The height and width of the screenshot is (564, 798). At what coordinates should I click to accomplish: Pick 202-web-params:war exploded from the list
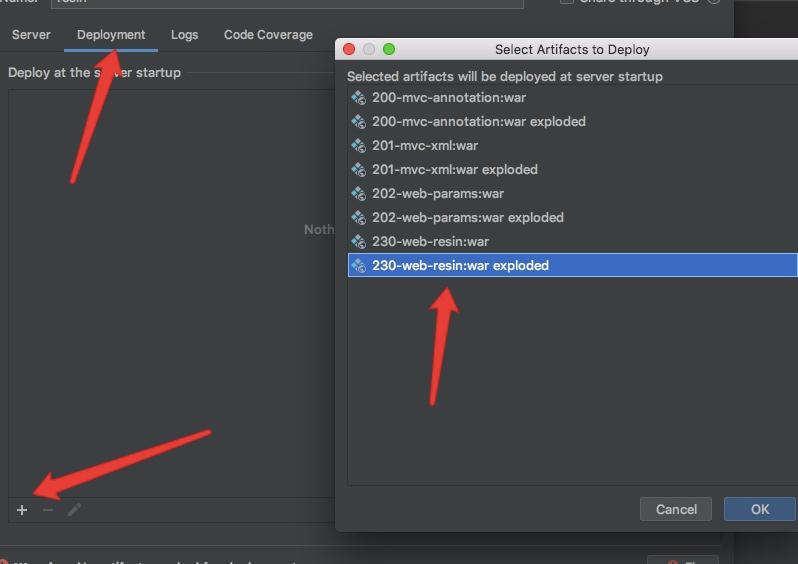point(467,218)
